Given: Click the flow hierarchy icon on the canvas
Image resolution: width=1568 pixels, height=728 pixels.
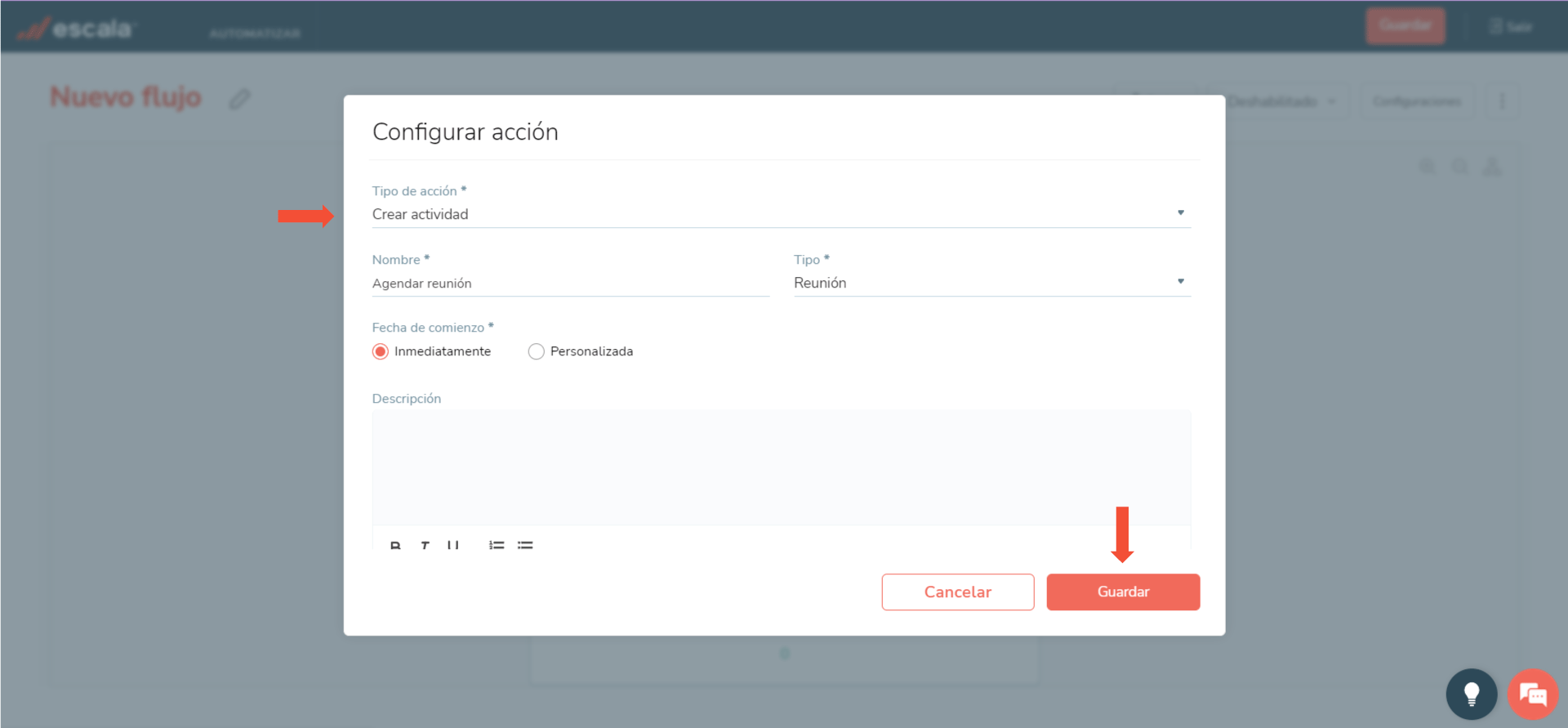Looking at the screenshot, I should [1492, 167].
